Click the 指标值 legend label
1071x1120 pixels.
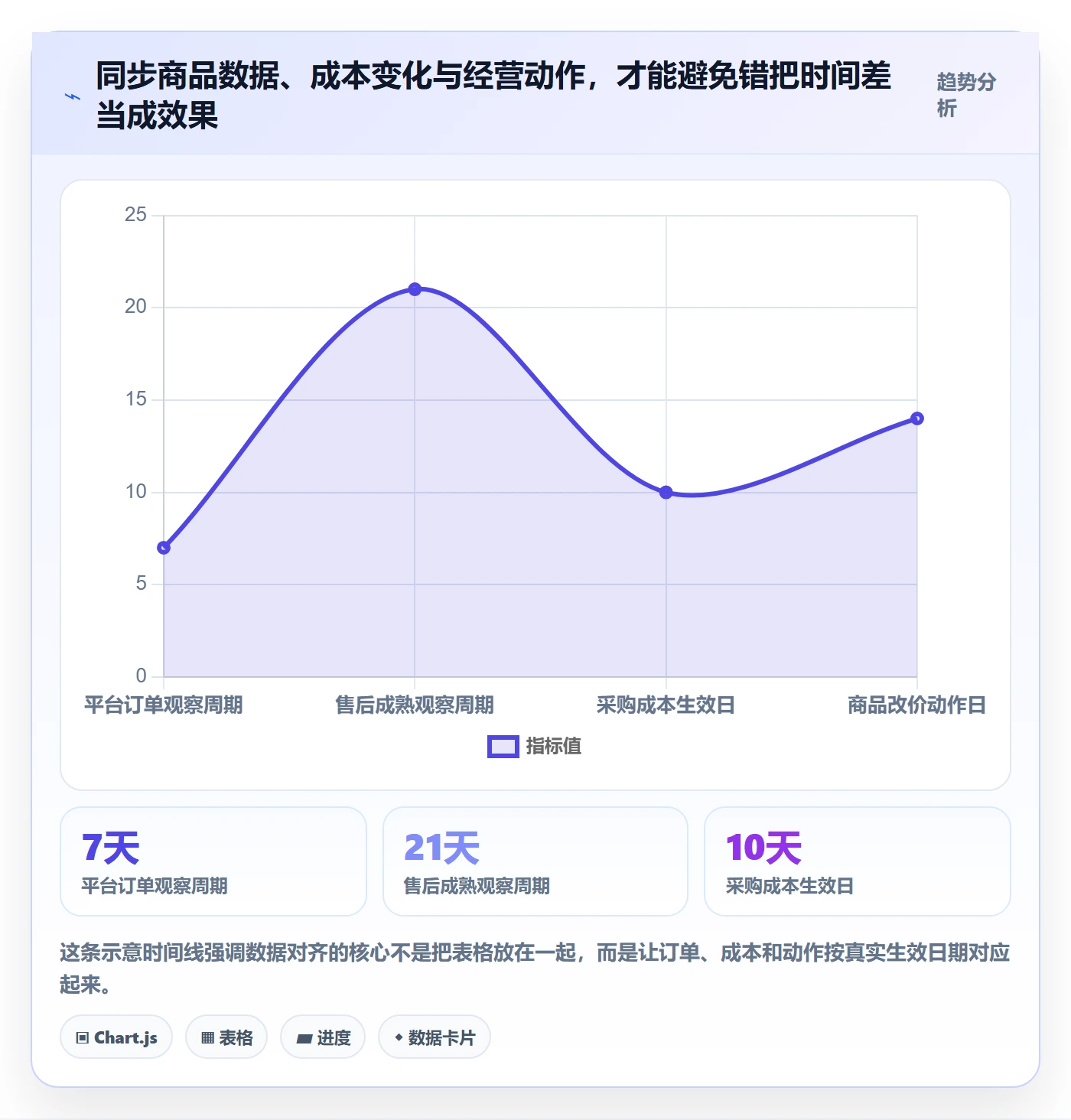tap(554, 746)
